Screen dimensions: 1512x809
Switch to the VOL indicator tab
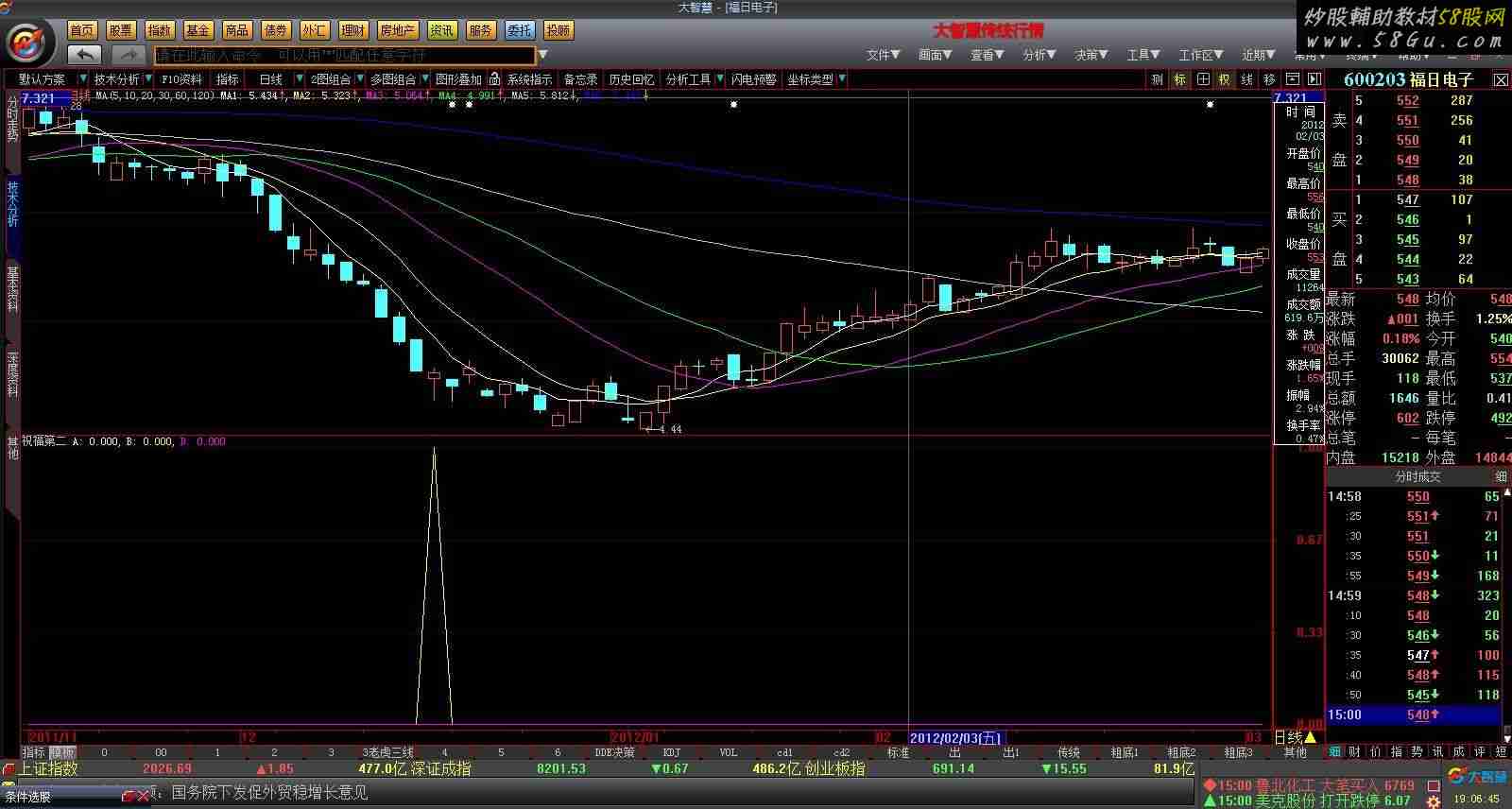[729, 753]
